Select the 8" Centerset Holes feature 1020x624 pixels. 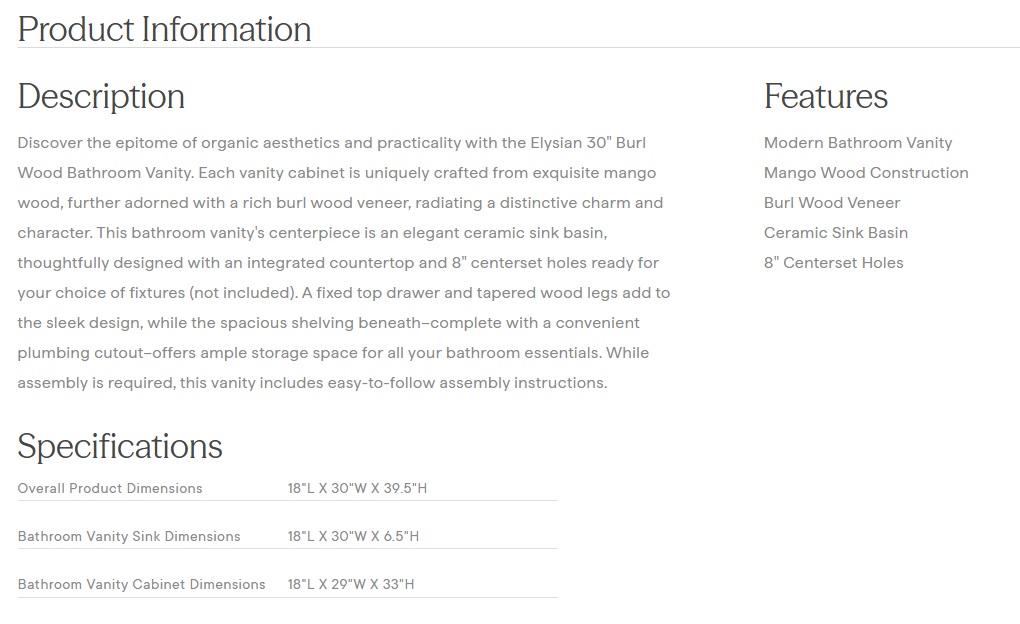833,263
